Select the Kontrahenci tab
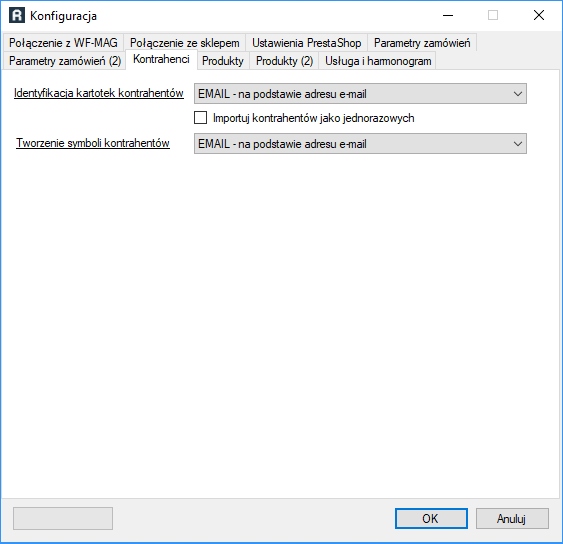563x544 pixels. [161, 59]
